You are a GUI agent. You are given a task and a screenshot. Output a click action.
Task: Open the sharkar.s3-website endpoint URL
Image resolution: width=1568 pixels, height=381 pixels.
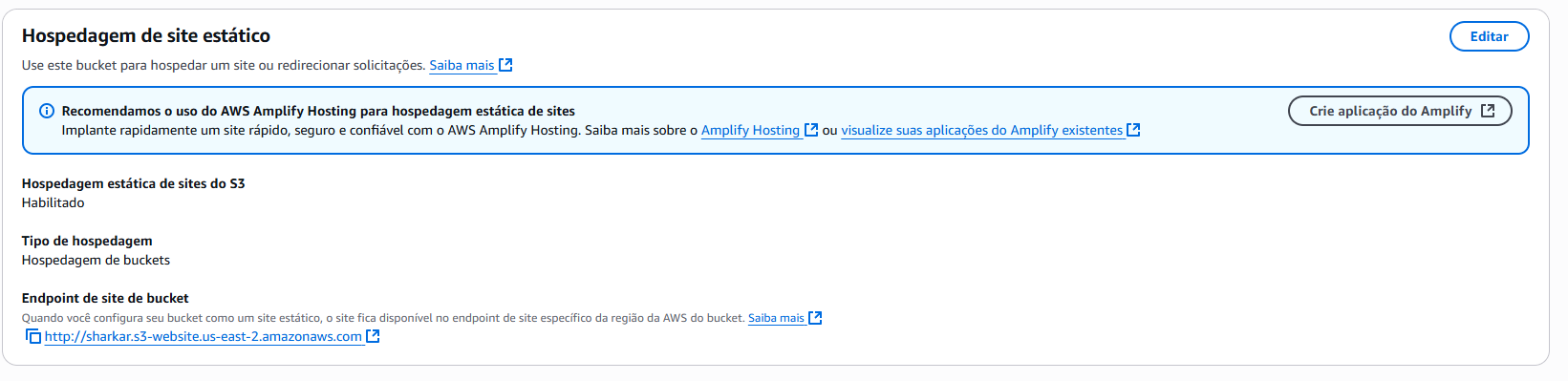pos(203,336)
